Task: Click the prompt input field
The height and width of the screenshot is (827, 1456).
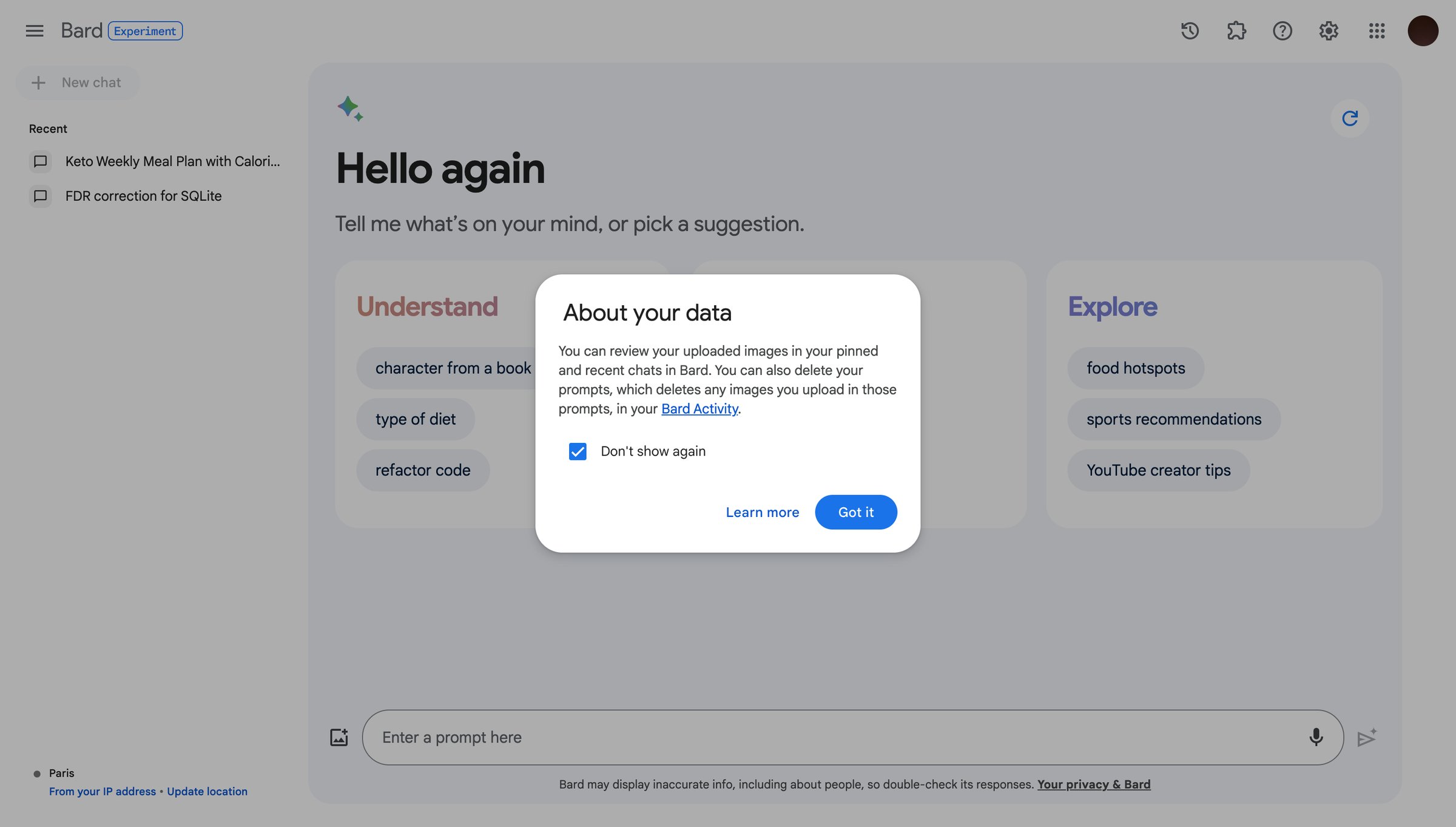Action: (852, 737)
